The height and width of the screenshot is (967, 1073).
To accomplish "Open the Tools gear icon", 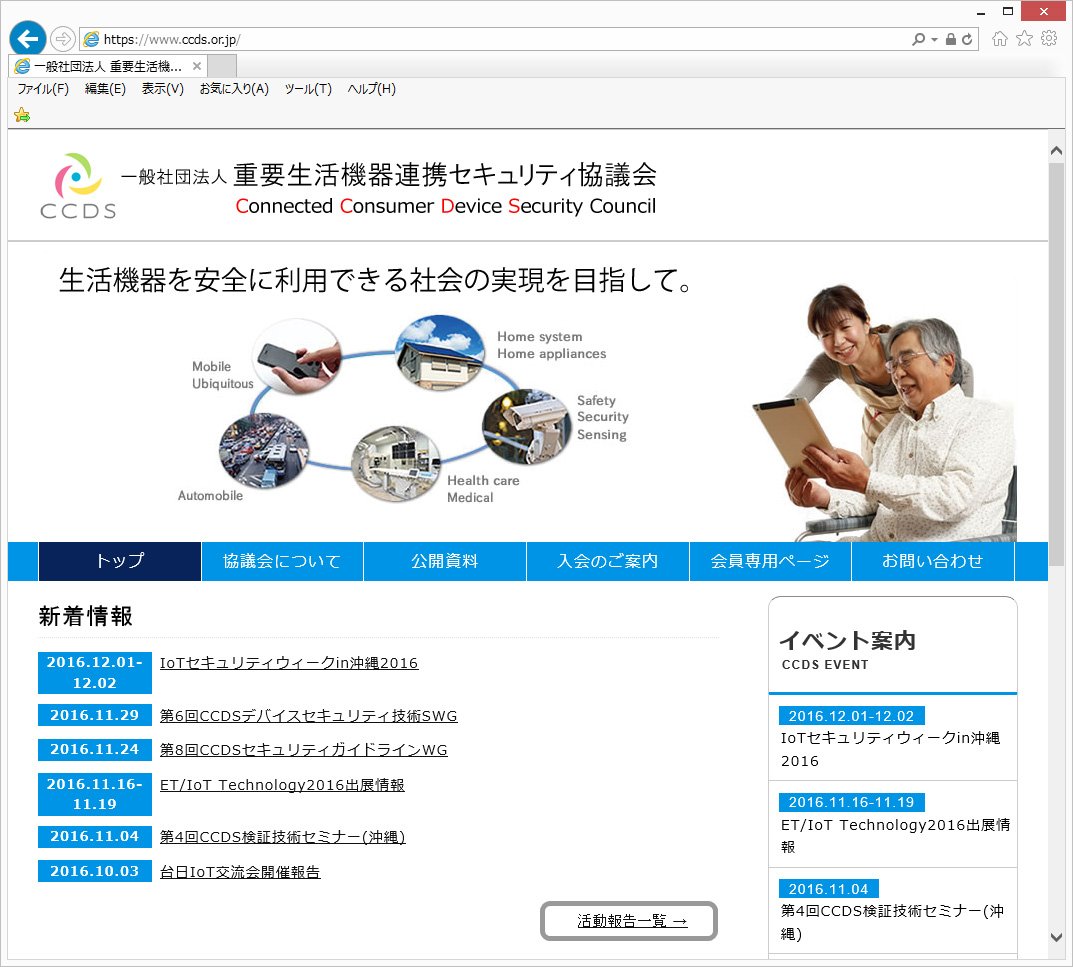I will click(x=1049, y=38).
